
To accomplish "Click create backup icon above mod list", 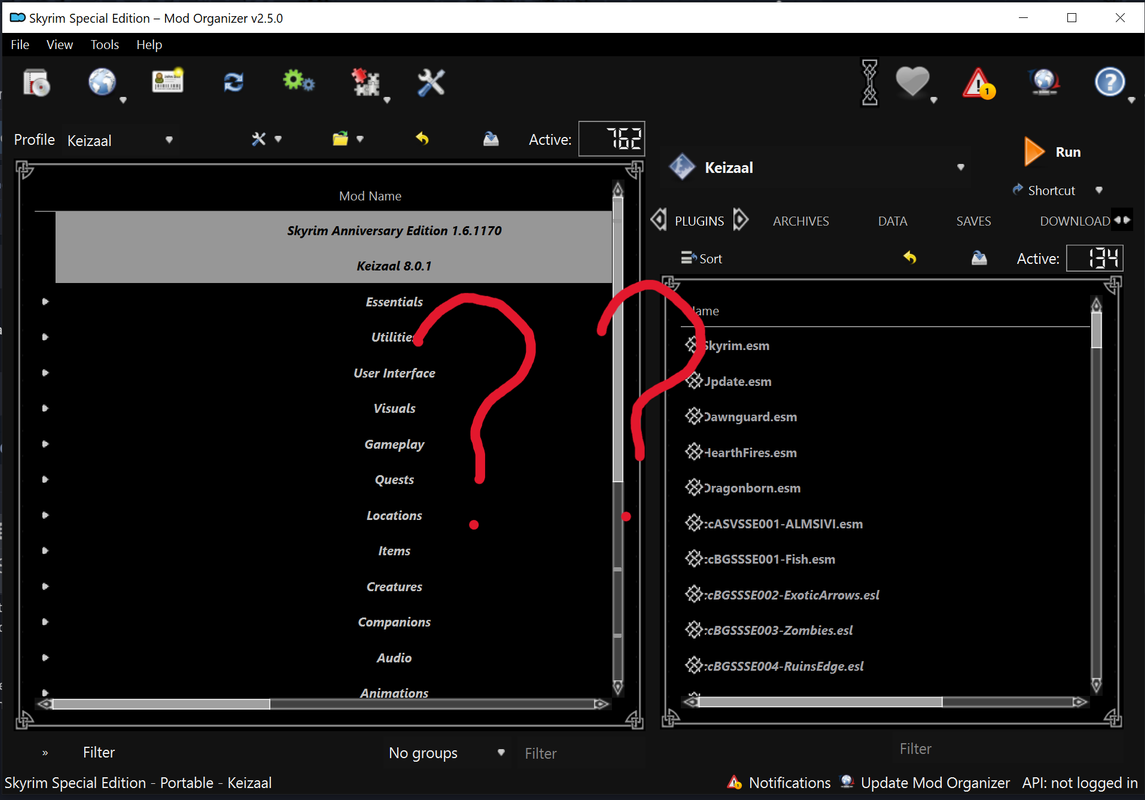I will 491,139.
